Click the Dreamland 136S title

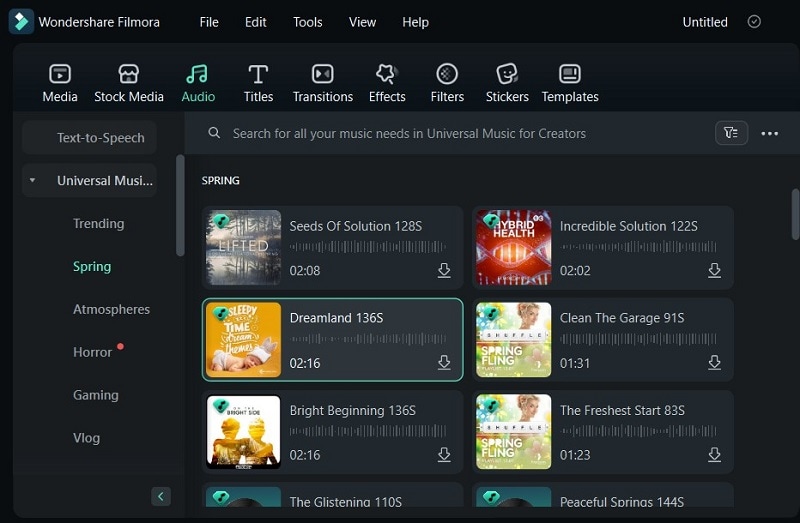[x=336, y=318]
